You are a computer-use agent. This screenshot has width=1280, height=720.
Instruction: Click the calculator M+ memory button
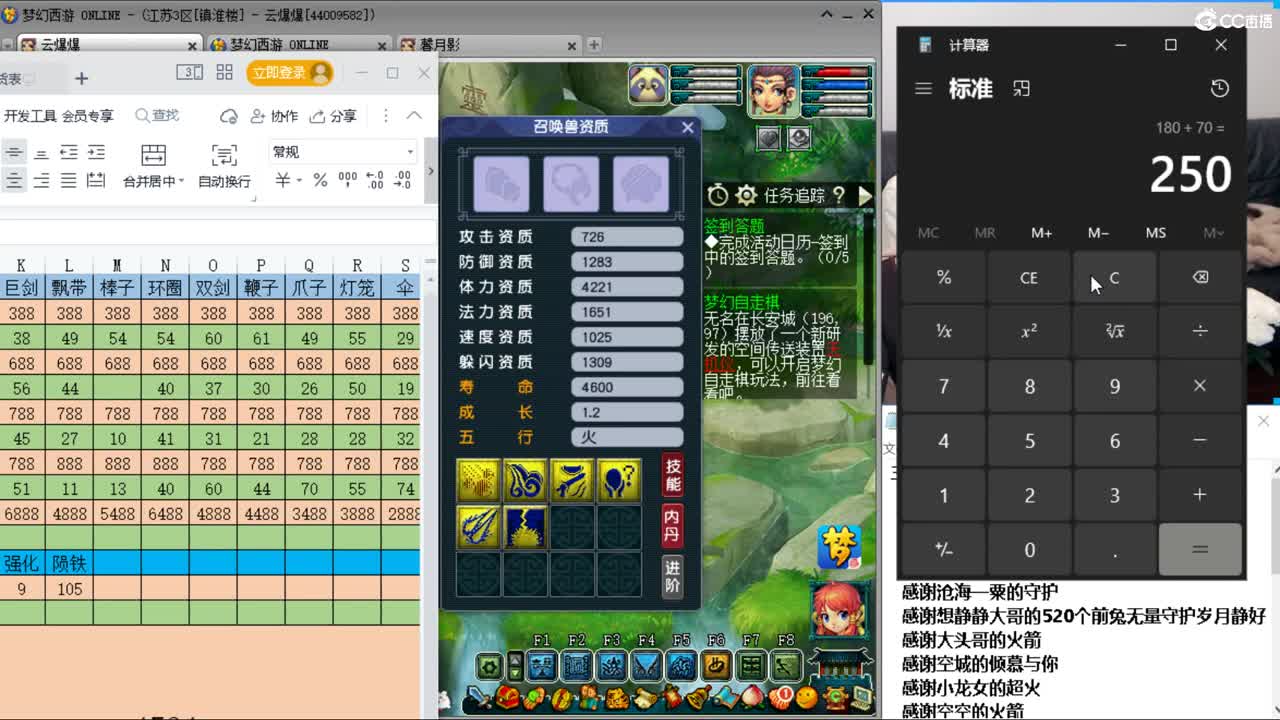[1042, 232]
